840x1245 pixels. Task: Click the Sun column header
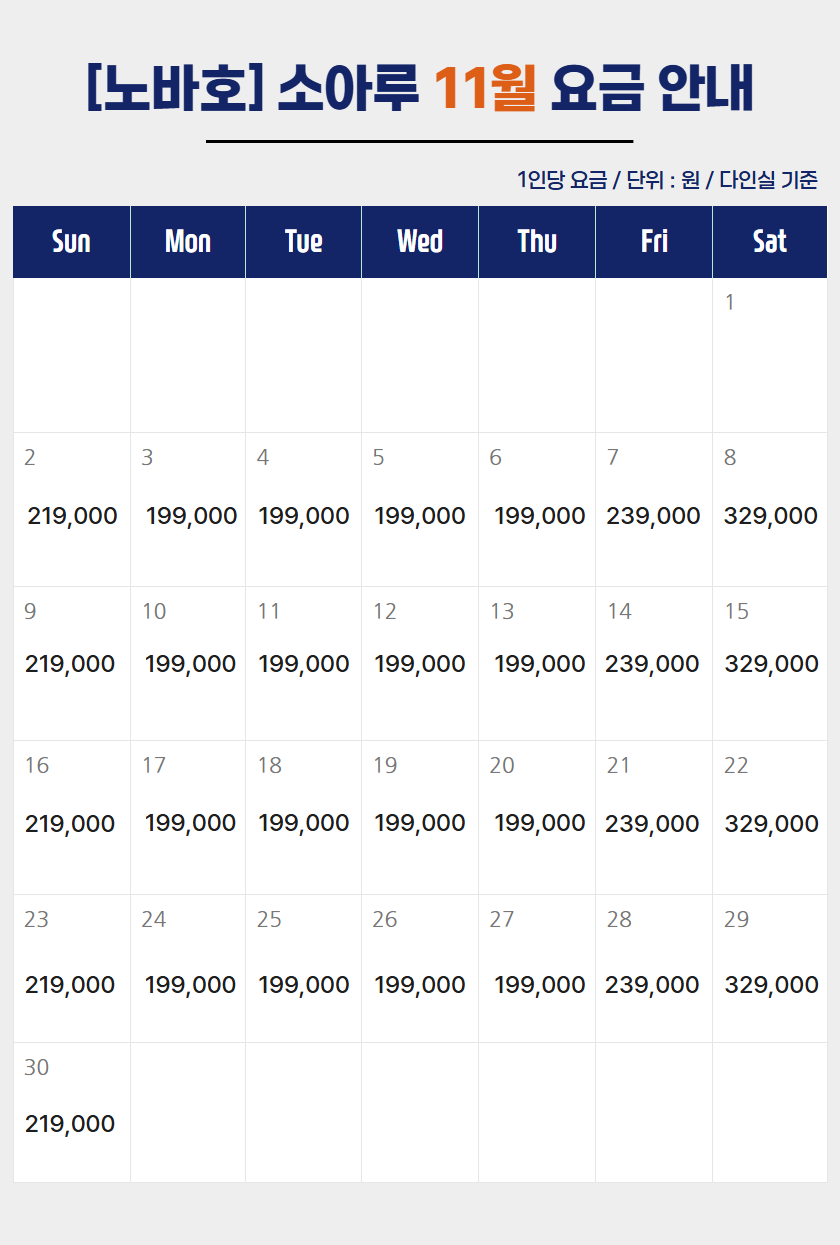pos(71,241)
